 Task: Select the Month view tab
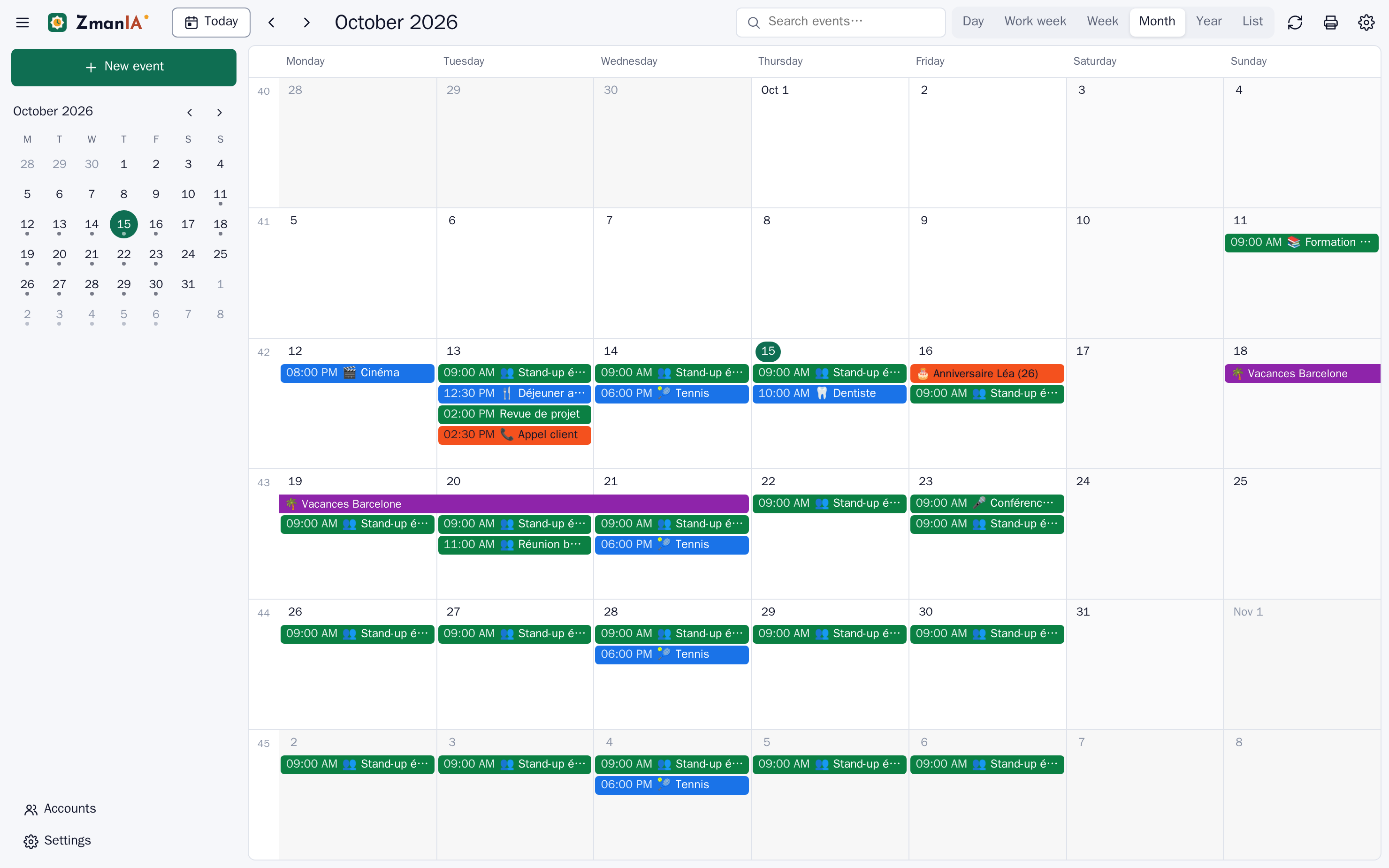[1157, 22]
